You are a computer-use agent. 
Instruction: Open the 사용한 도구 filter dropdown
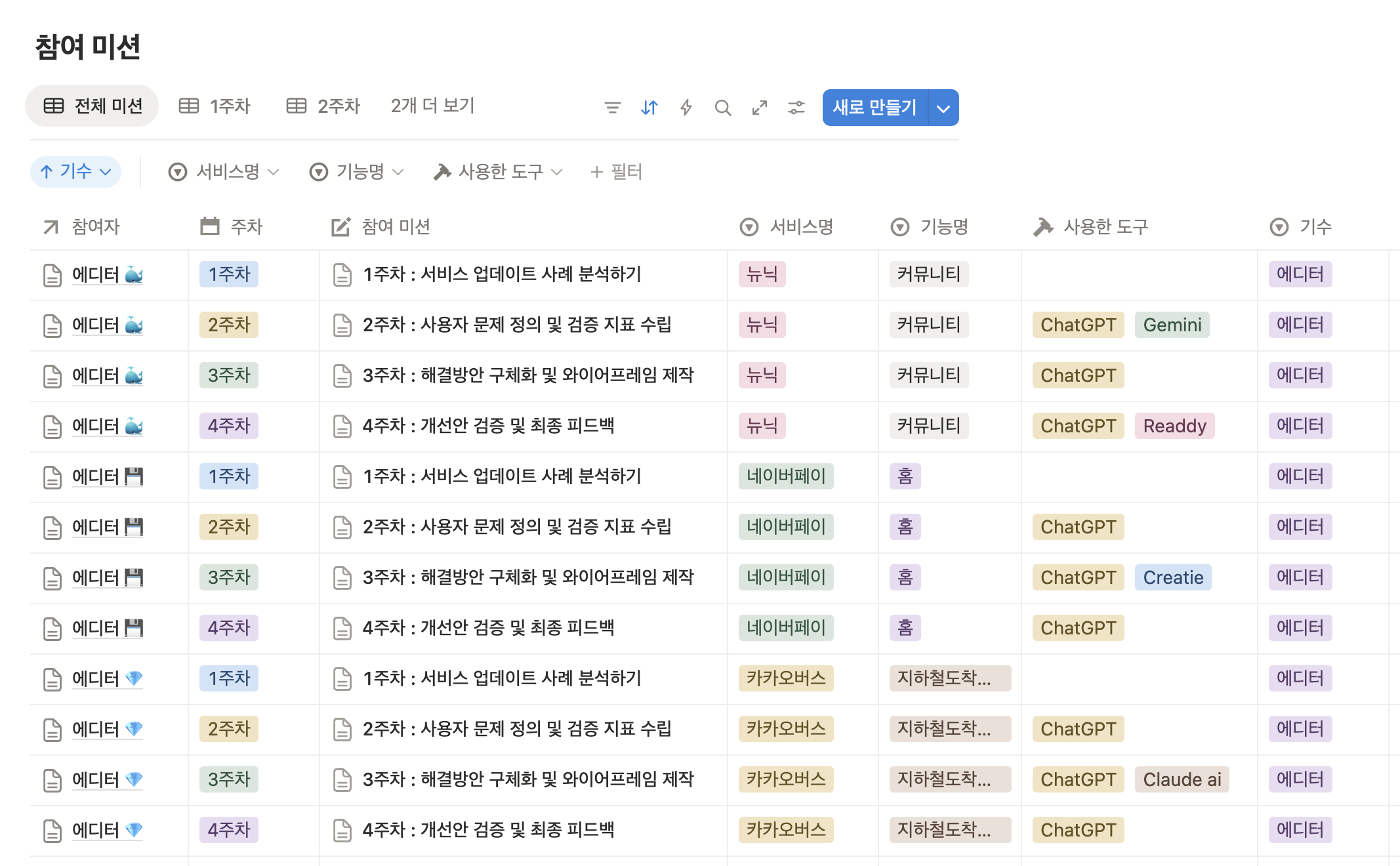point(498,172)
